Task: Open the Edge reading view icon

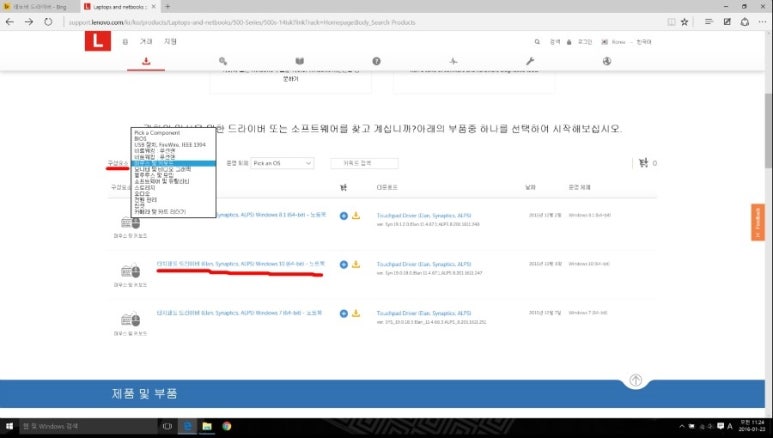Action: 671,22
